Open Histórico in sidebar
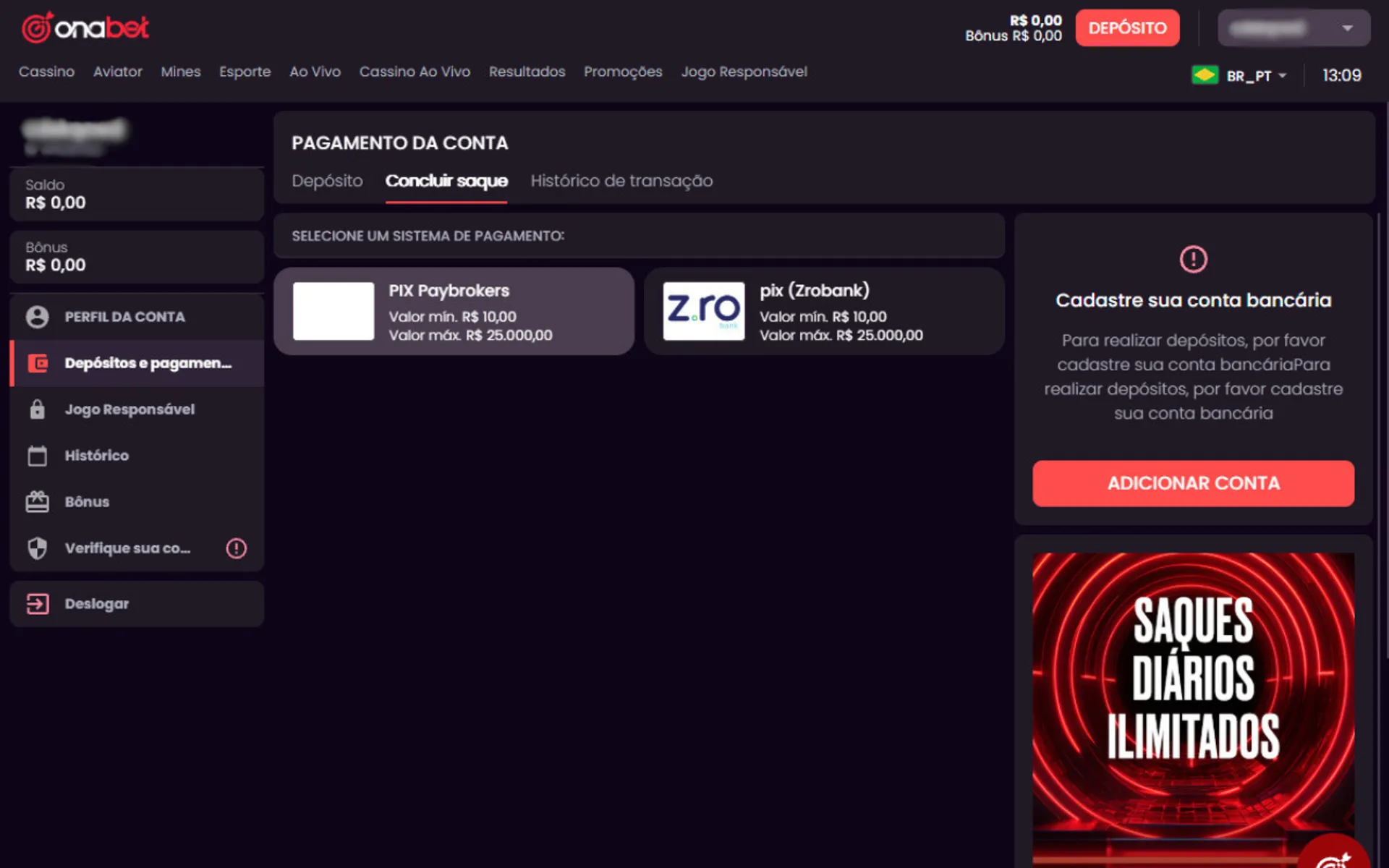This screenshot has width=1389, height=868. 137,456
